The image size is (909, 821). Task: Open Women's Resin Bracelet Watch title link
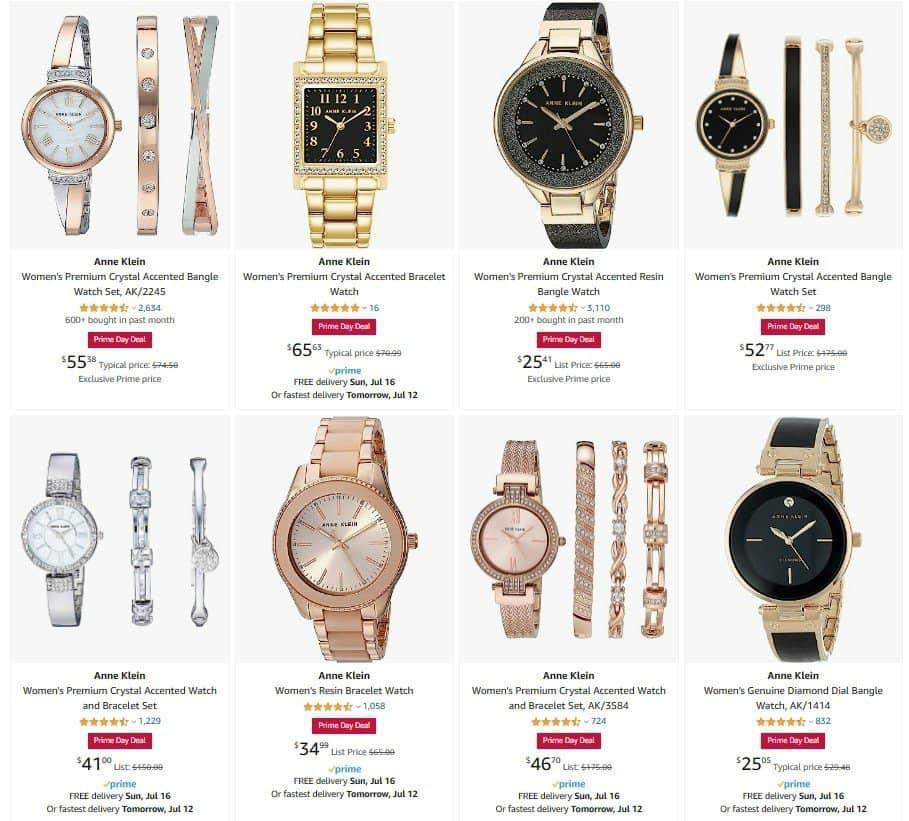pos(344,691)
